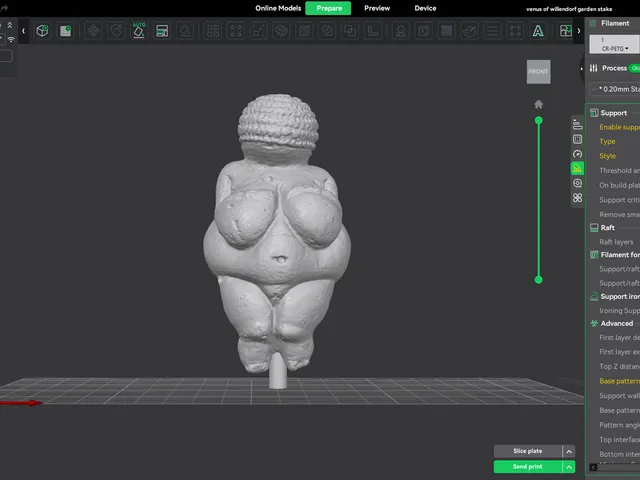The width and height of the screenshot is (640, 480).
Task: Click the overlapping squares mesh boolean icon
Action: pos(350,31)
